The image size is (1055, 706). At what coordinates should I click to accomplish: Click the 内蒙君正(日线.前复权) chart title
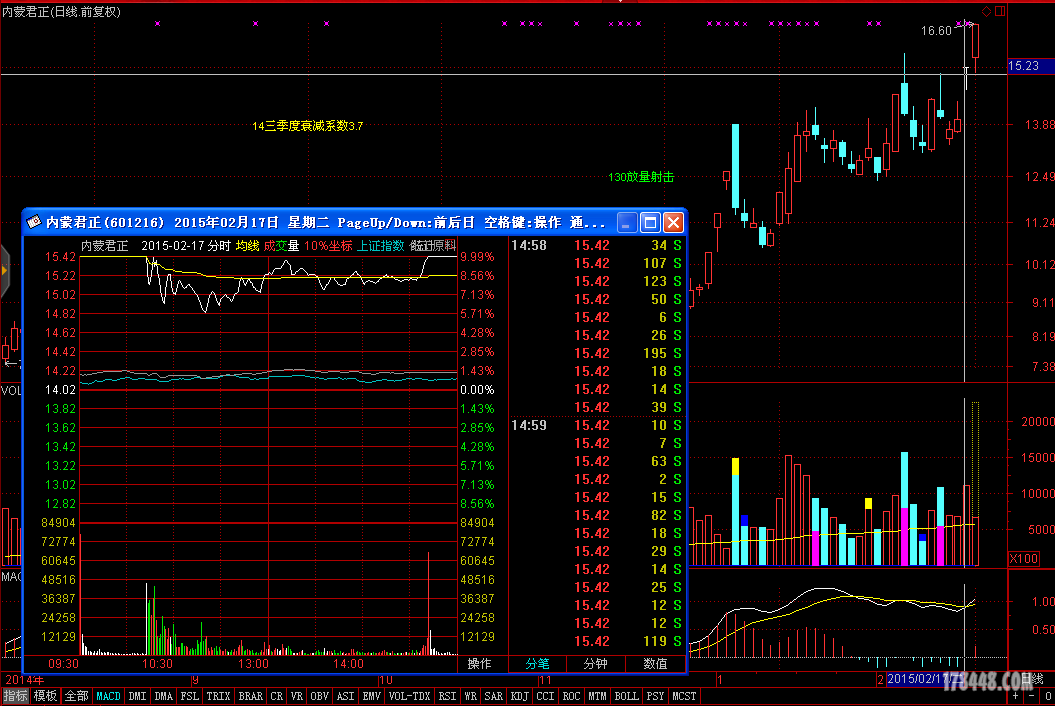pyautogui.click(x=61, y=11)
